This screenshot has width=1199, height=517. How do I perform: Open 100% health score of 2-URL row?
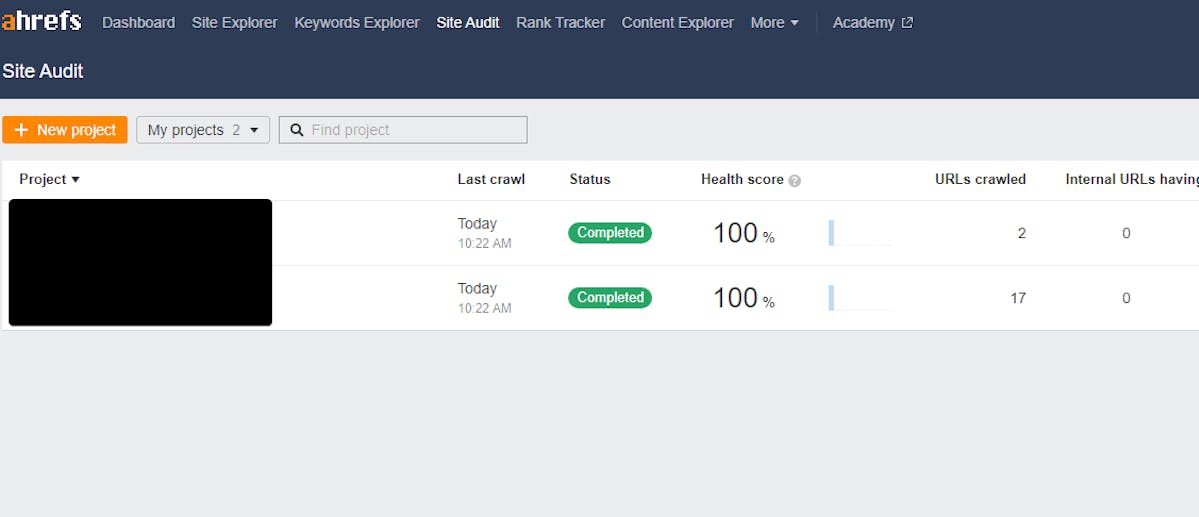tap(744, 233)
